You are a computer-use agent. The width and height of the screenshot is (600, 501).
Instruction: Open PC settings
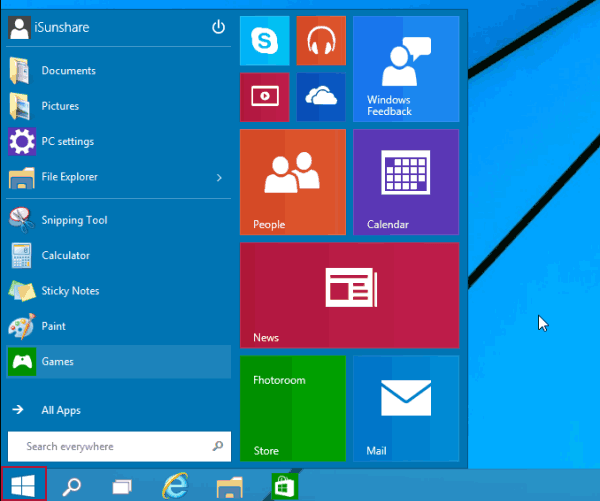point(119,142)
